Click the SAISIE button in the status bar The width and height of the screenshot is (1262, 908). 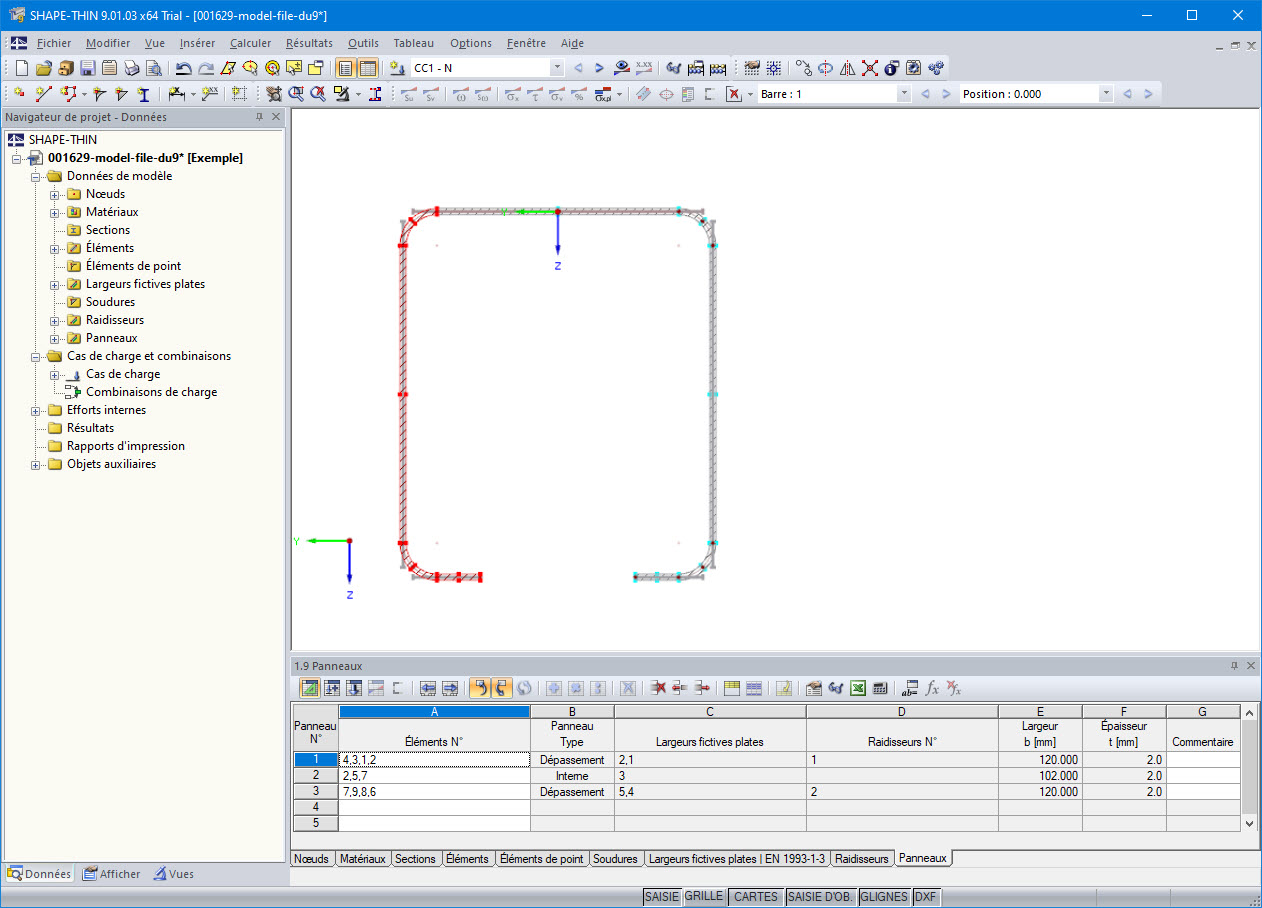(662, 897)
